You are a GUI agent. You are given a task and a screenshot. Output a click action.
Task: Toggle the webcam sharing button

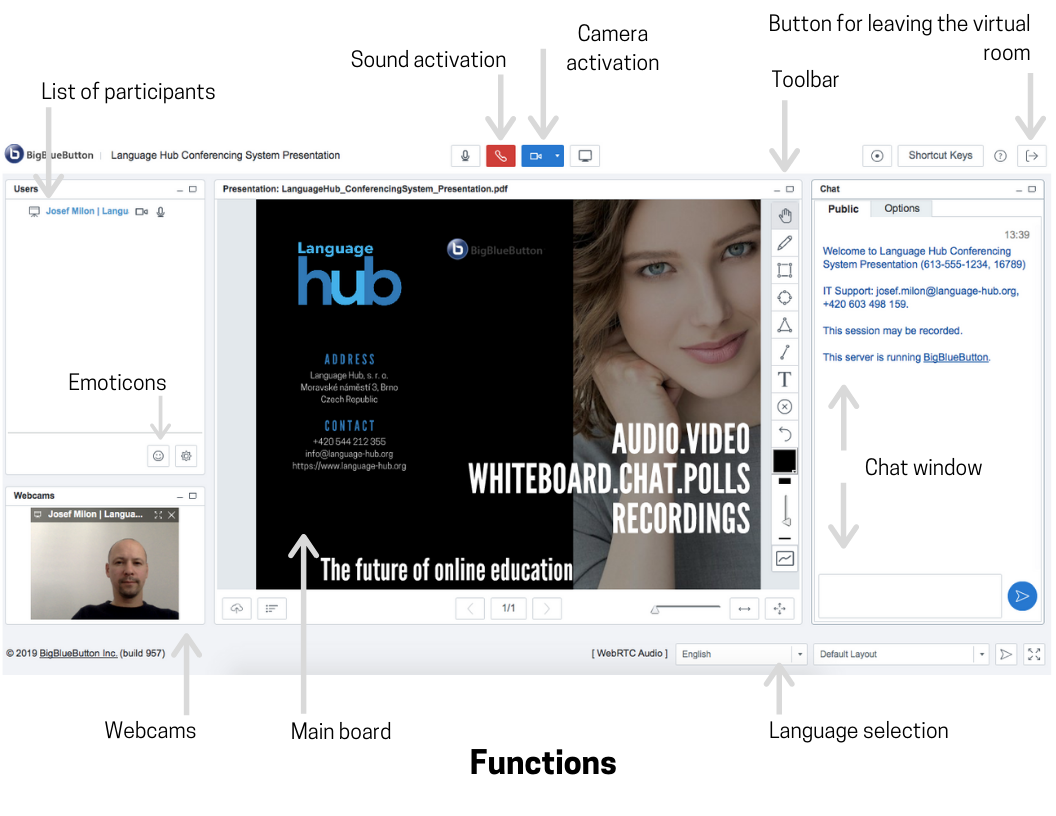tap(536, 156)
